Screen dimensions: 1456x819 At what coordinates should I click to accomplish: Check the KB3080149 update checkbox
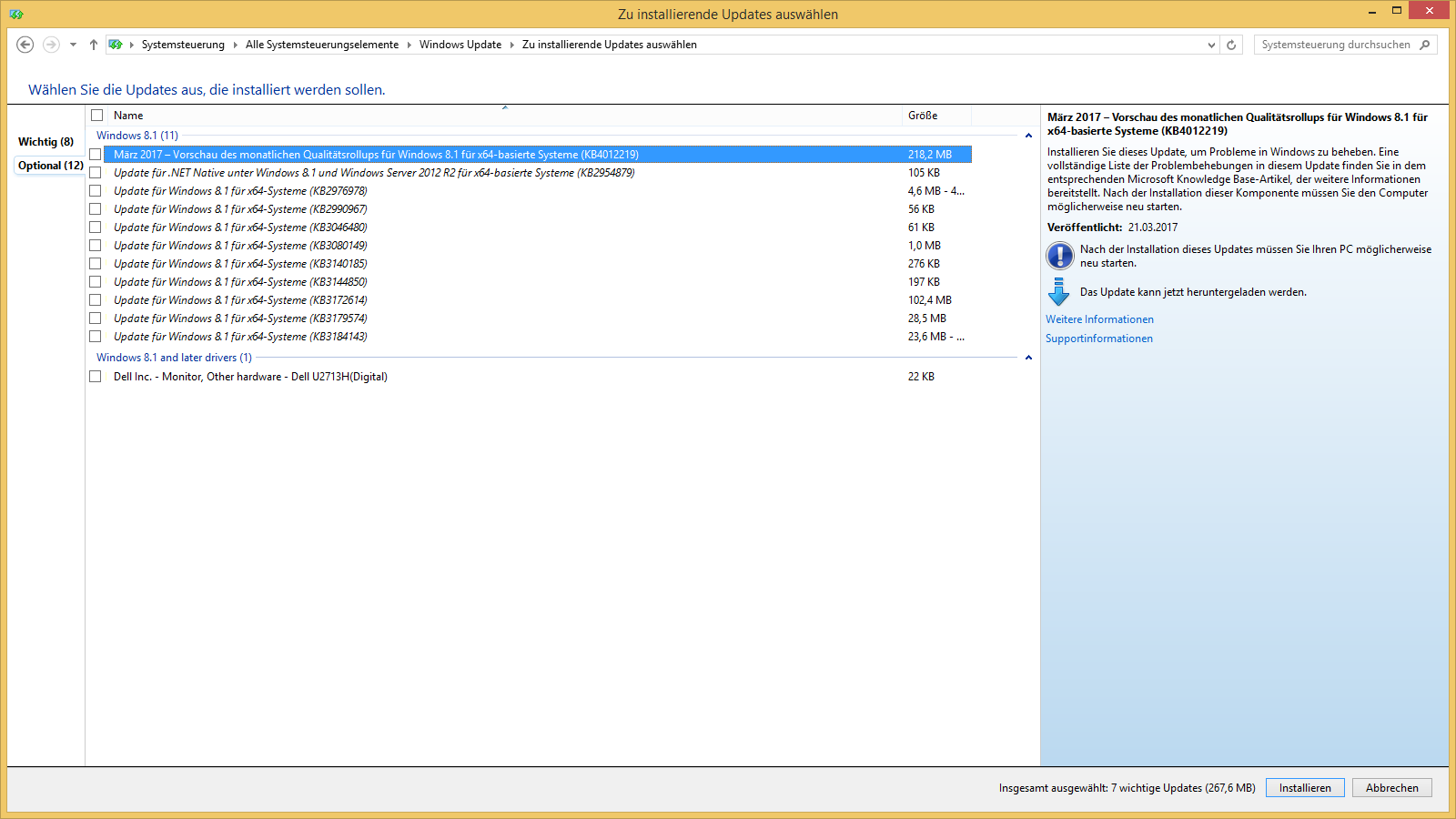[95, 246]
